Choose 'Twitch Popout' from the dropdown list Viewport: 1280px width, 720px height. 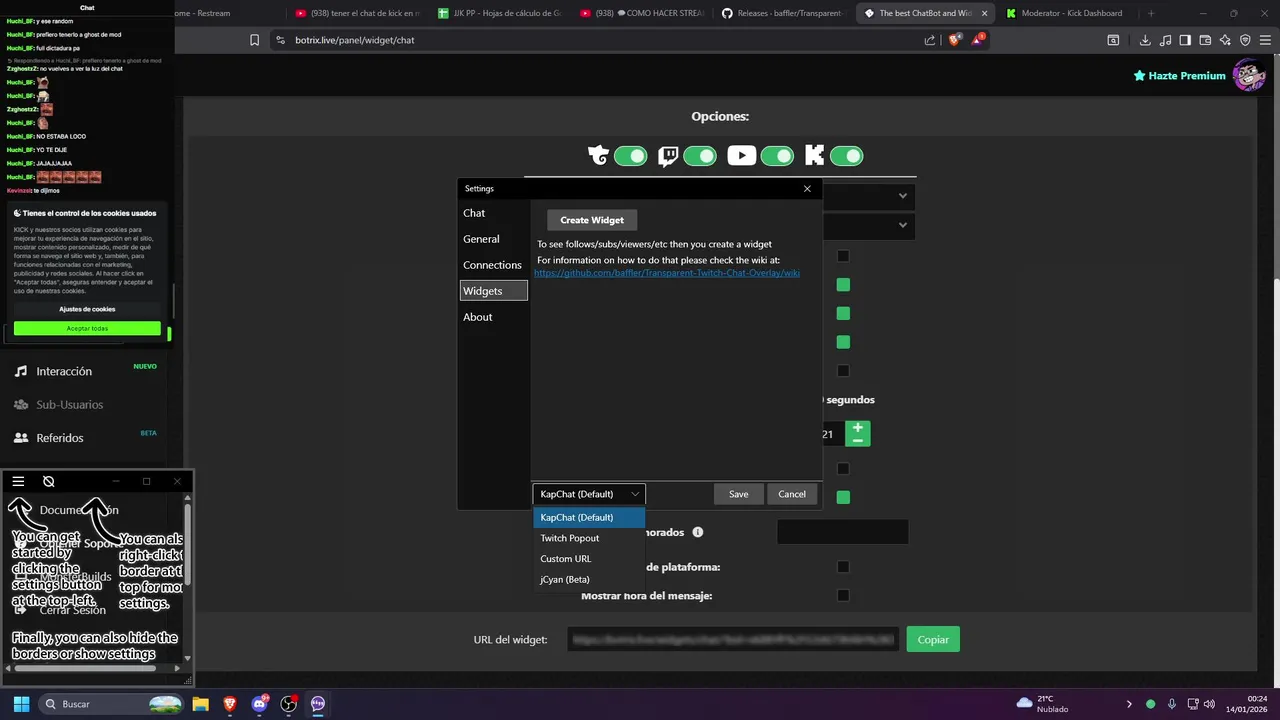click(589, 538)
